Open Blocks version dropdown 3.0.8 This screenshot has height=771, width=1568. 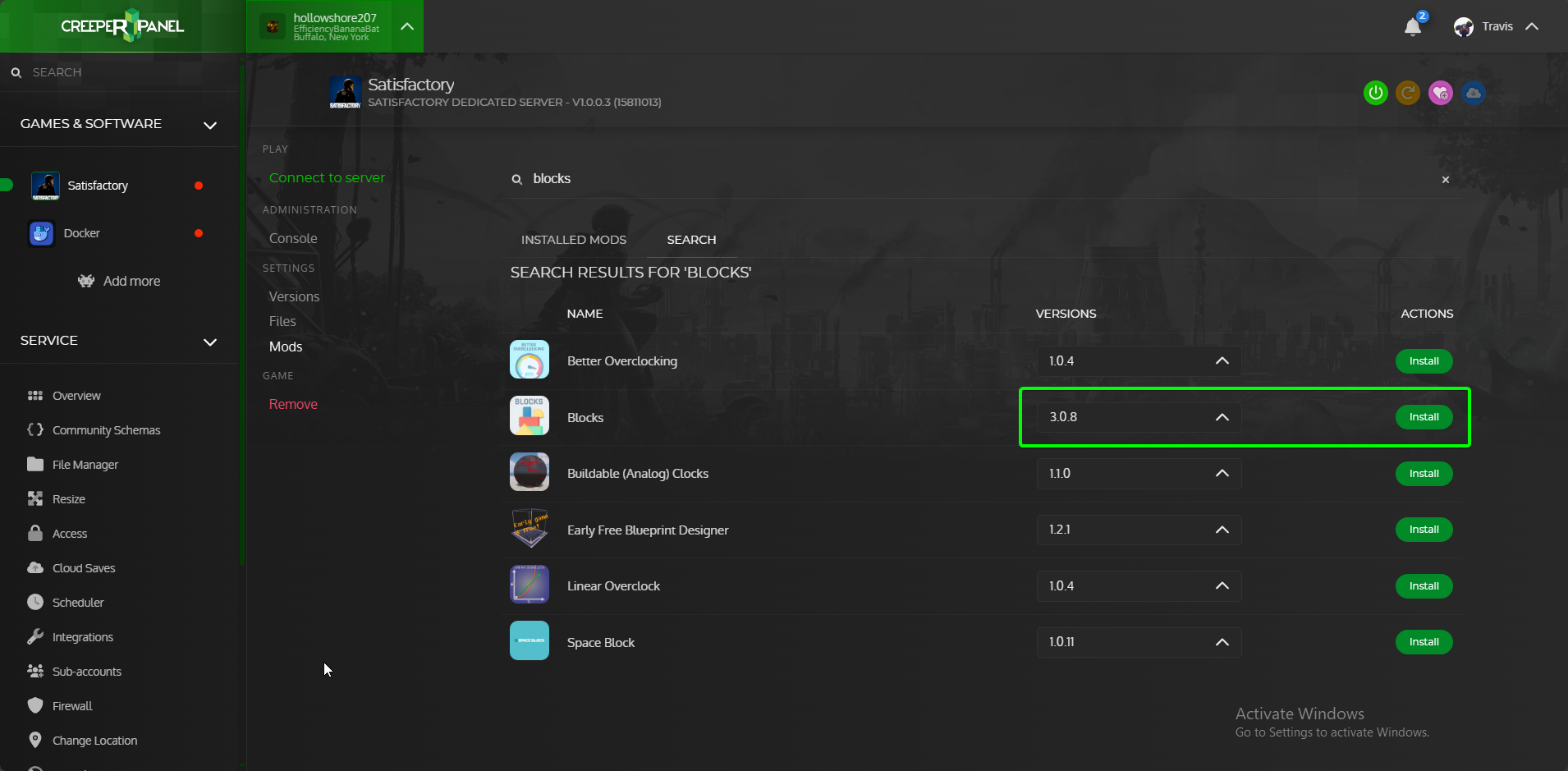pos(1139,417)
